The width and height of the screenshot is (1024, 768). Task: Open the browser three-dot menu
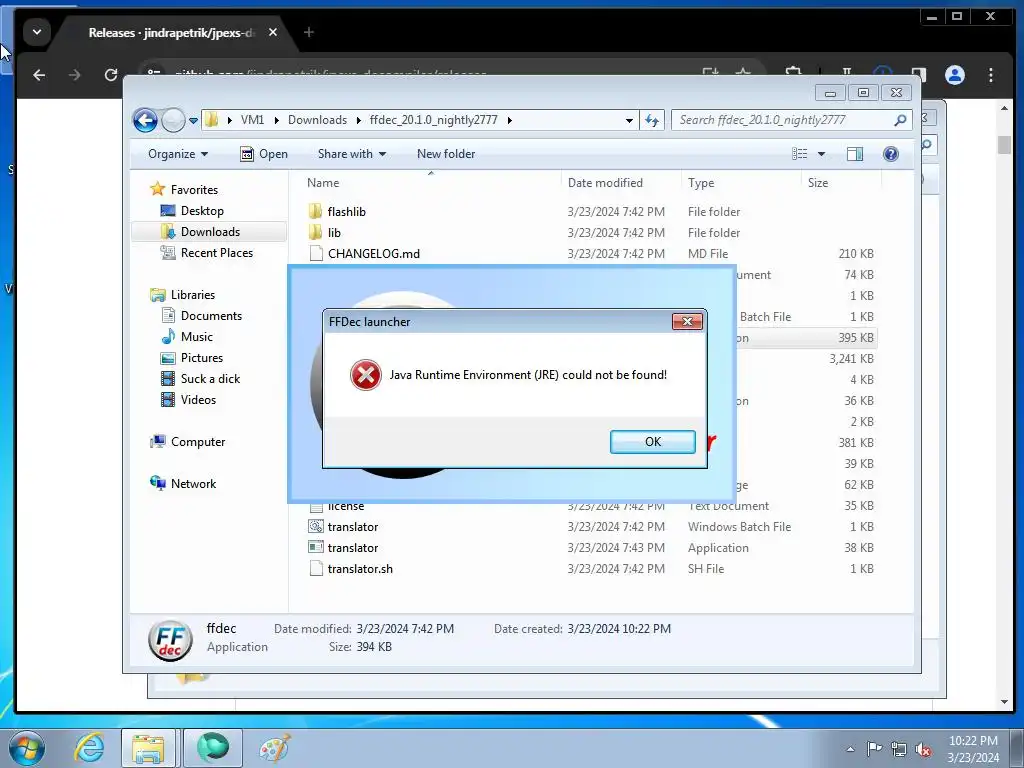(991, 75)
